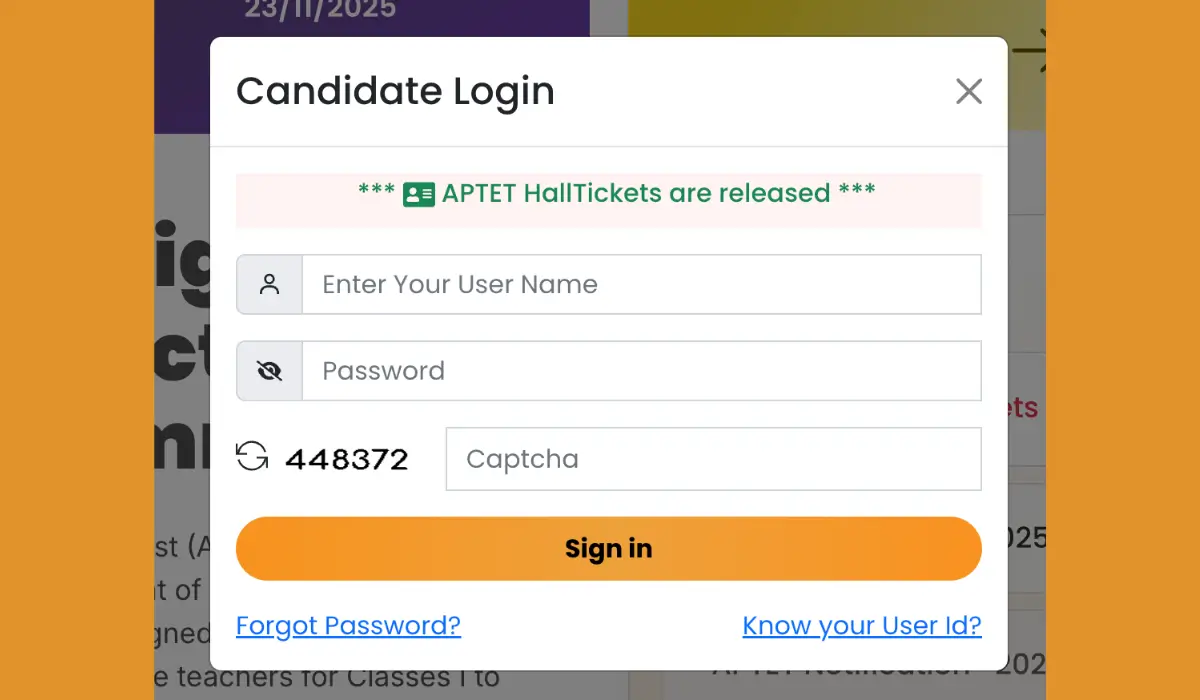This screenshot has height=700, width=1200.
Task: Click into the Captcha text box
Action: (x=713, y=459)
